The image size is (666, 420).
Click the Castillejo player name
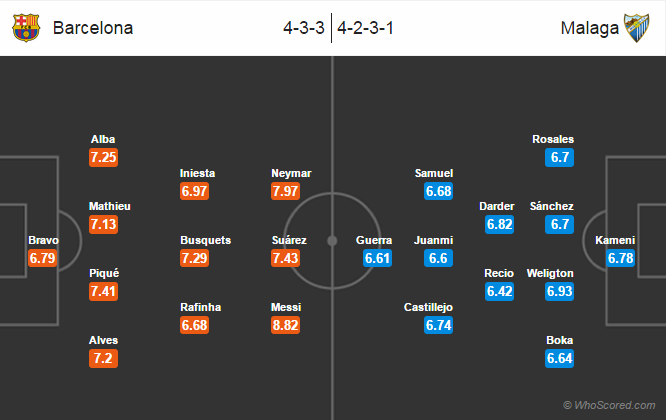(x=428, y=307)
